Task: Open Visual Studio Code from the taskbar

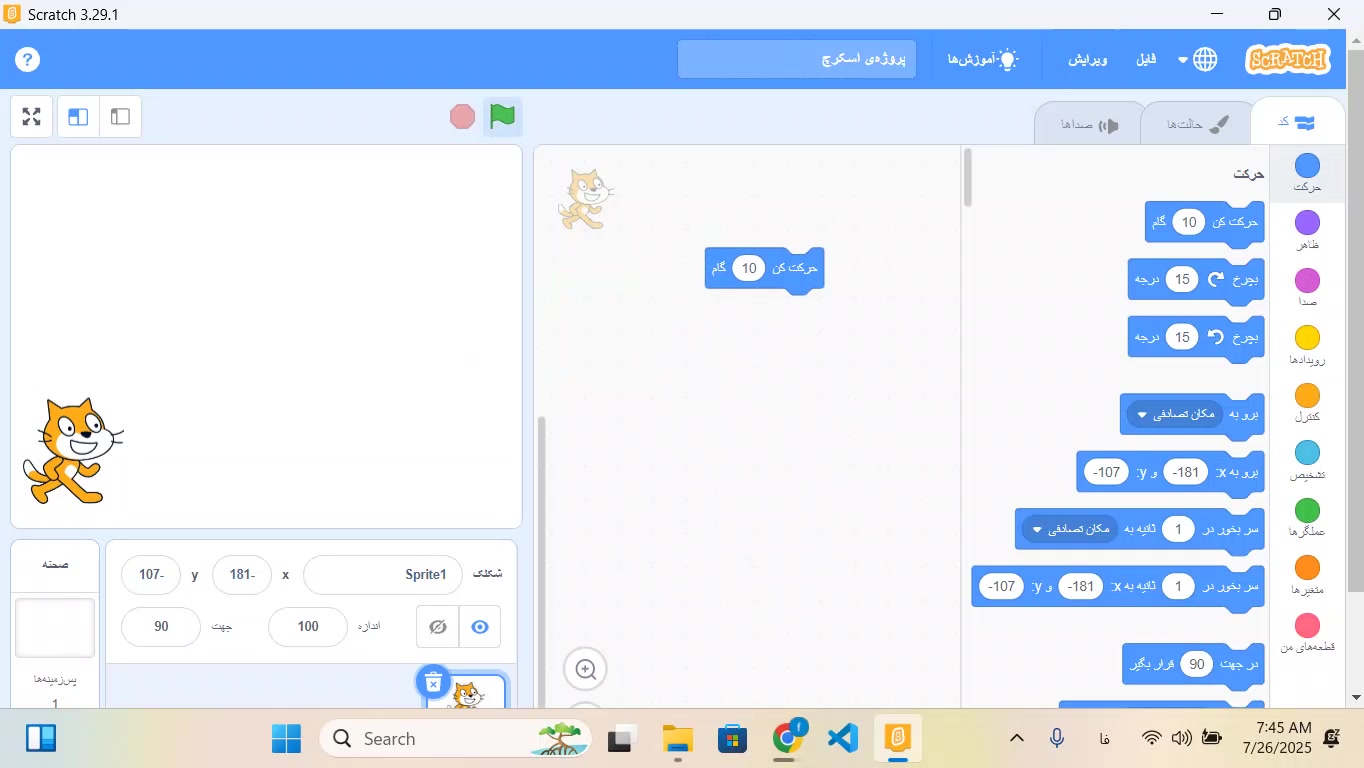Action: pyautogui.click(x=843, y=739)
